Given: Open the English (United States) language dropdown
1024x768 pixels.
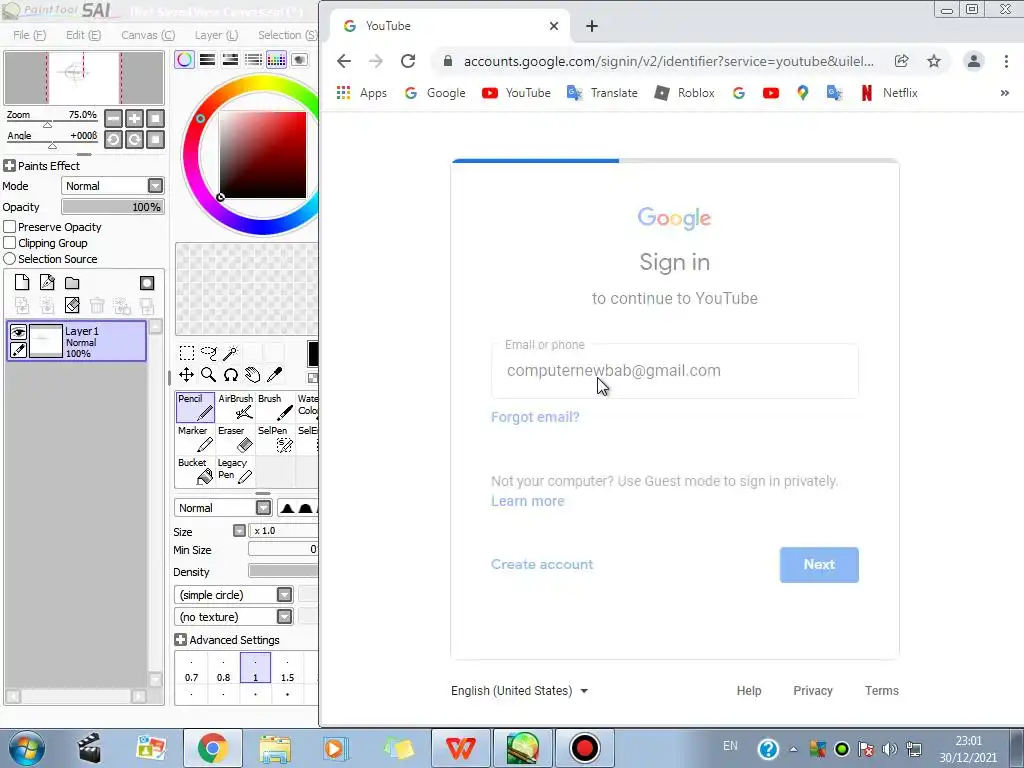Looking at the screenshot, I should point(519,691).
